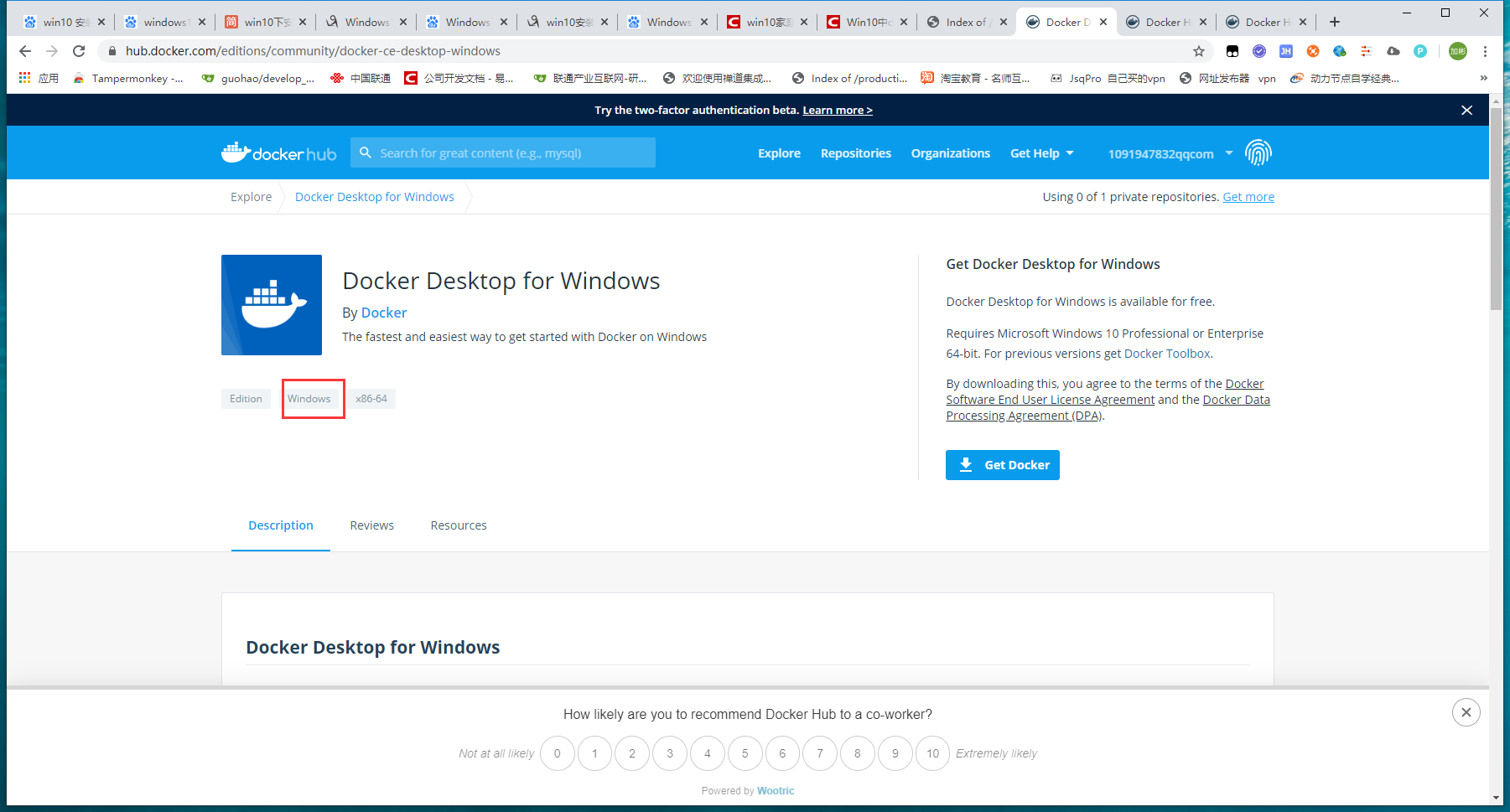Screen dimensions: 1510x812
Task: Open the Docker Toolbox link
Action: coord(1167,354)
